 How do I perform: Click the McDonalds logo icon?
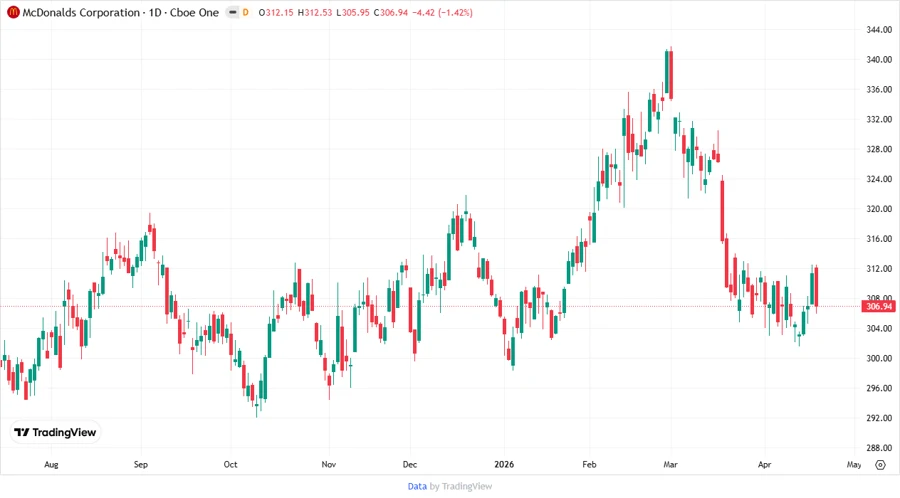(x=13, y=12)
